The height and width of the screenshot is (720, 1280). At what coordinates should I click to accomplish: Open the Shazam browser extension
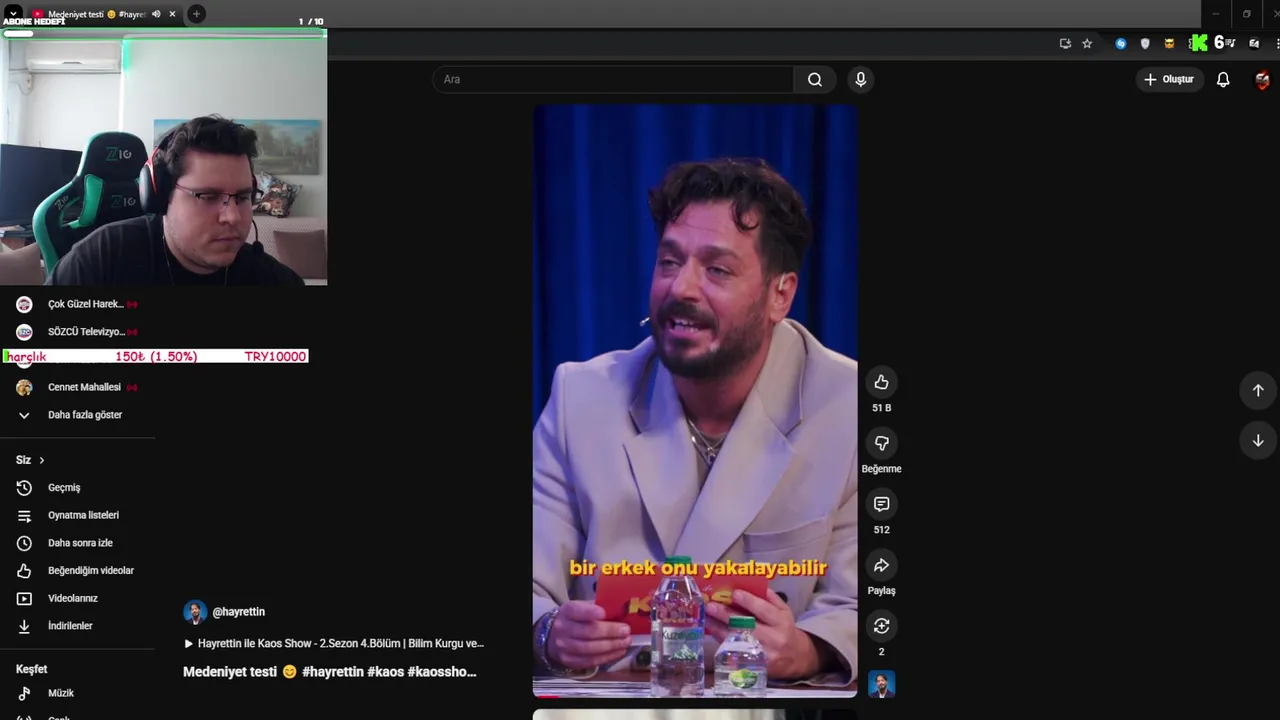click(1121, 43)
